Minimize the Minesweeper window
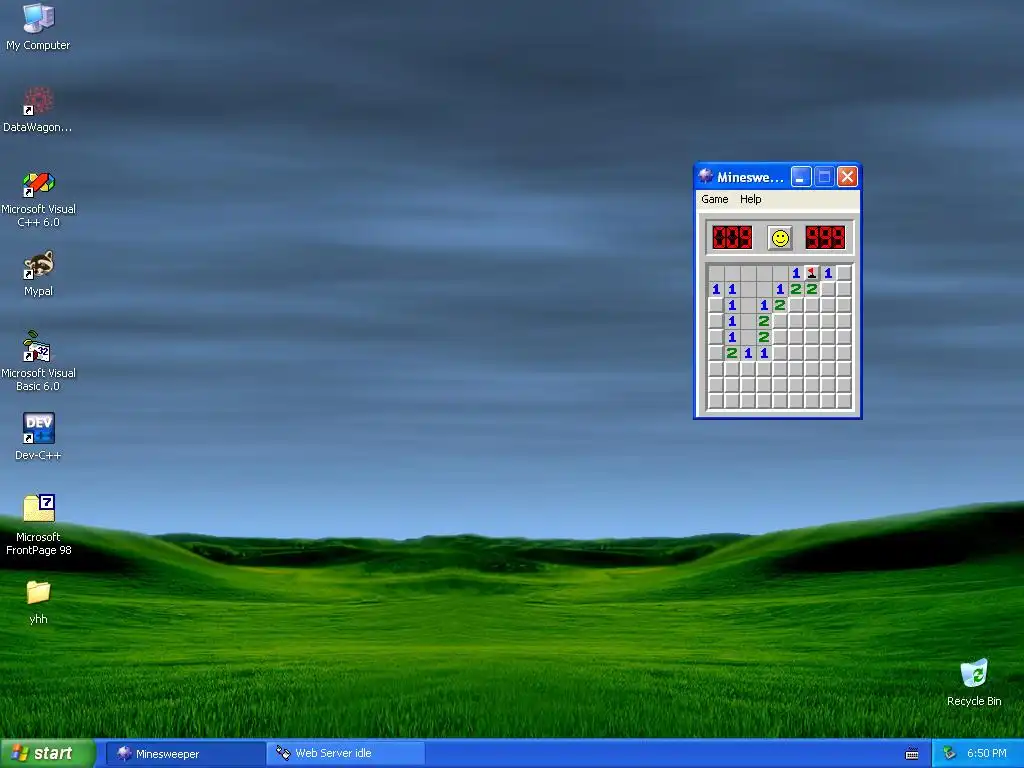This screenshot has width=1024, height=768. pos(801,176)
